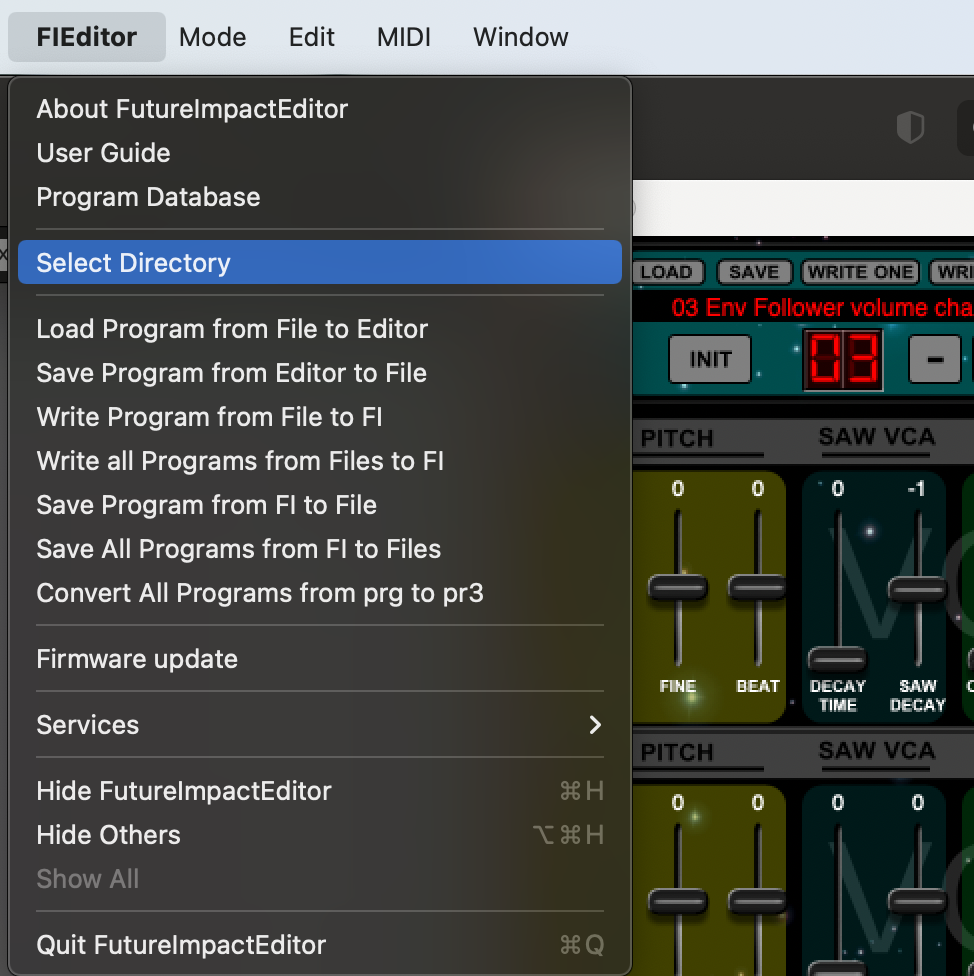
Task: Select Save Program from Editor to File
Action: (x=320, y=373)
